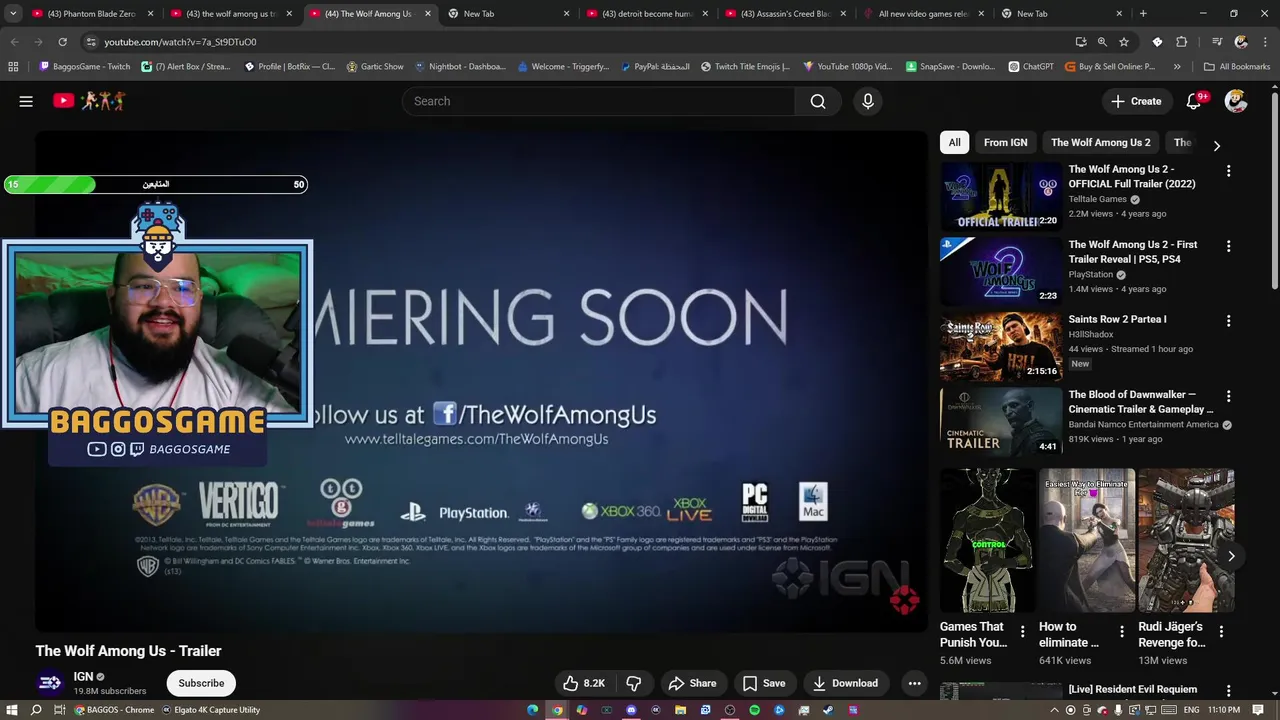View site information icon in address bar

(x=91, y=42)
